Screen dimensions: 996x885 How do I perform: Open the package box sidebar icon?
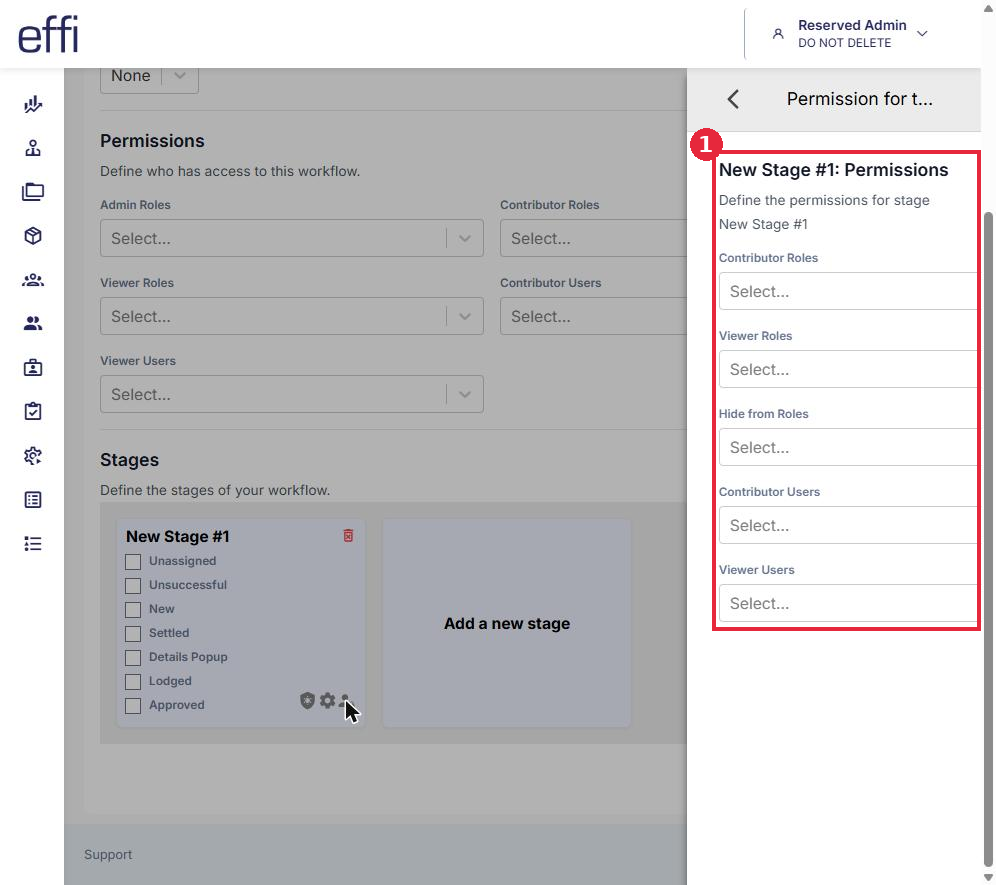[x=33, y=236]
